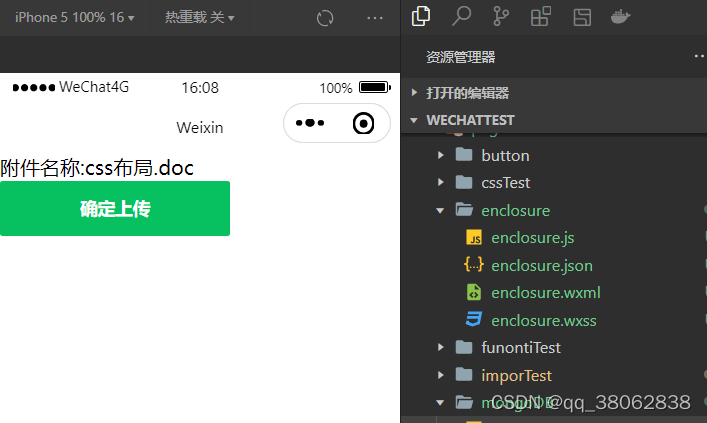The height and width of the screenshot is (423, 707).
Task: Open the Docker whale icon
Action: coord(620,17)
